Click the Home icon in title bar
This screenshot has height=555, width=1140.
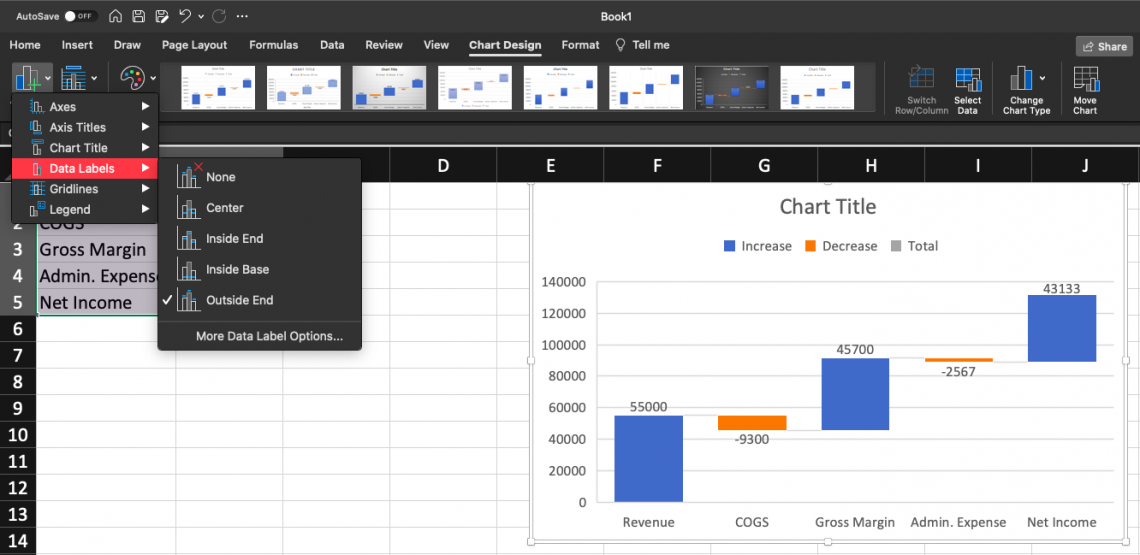tap(115, 17)
